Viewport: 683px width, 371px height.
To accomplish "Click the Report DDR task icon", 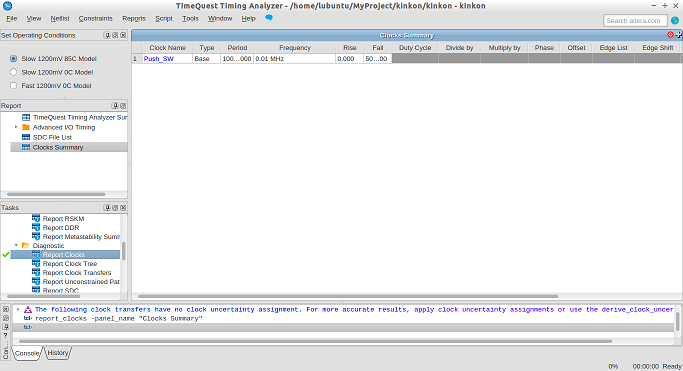I will 36,228.
